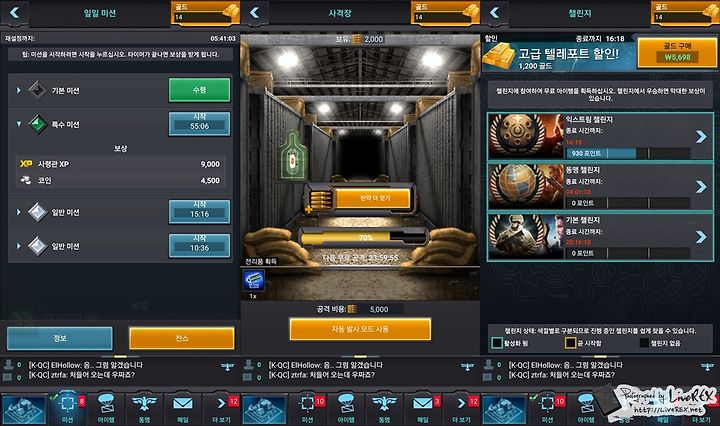Open the 전리품 획득 loot item icon
The image size is (720, 426).
point(253,280)
